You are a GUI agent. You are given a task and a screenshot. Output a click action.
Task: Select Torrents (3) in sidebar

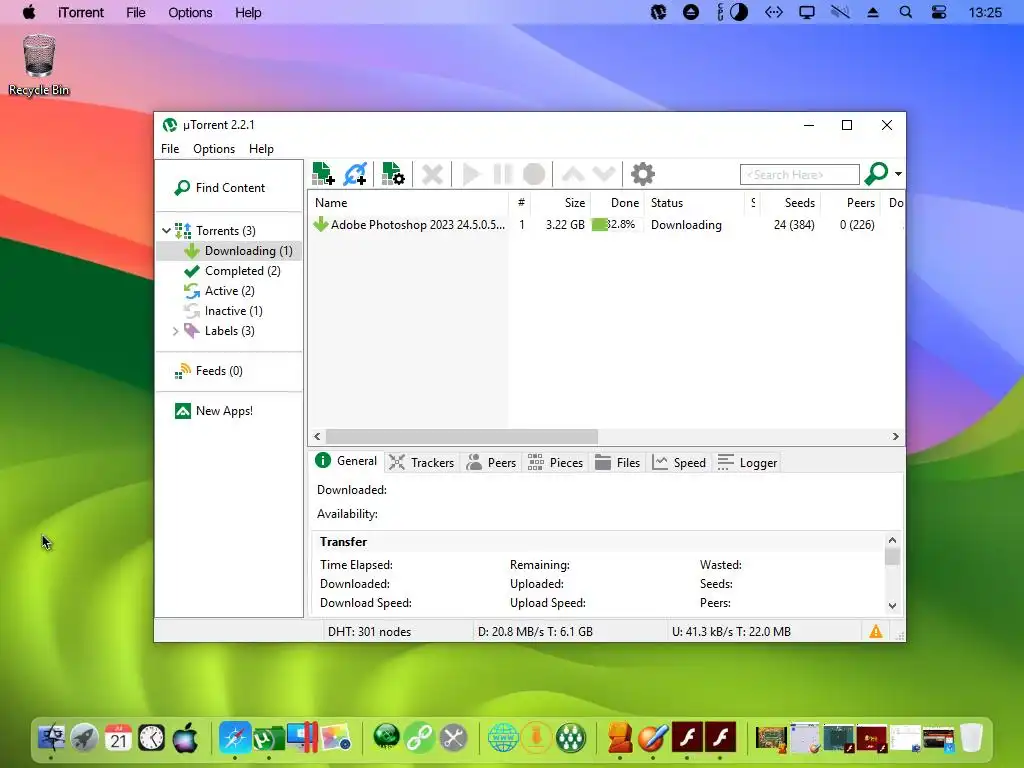click(225, 231)
